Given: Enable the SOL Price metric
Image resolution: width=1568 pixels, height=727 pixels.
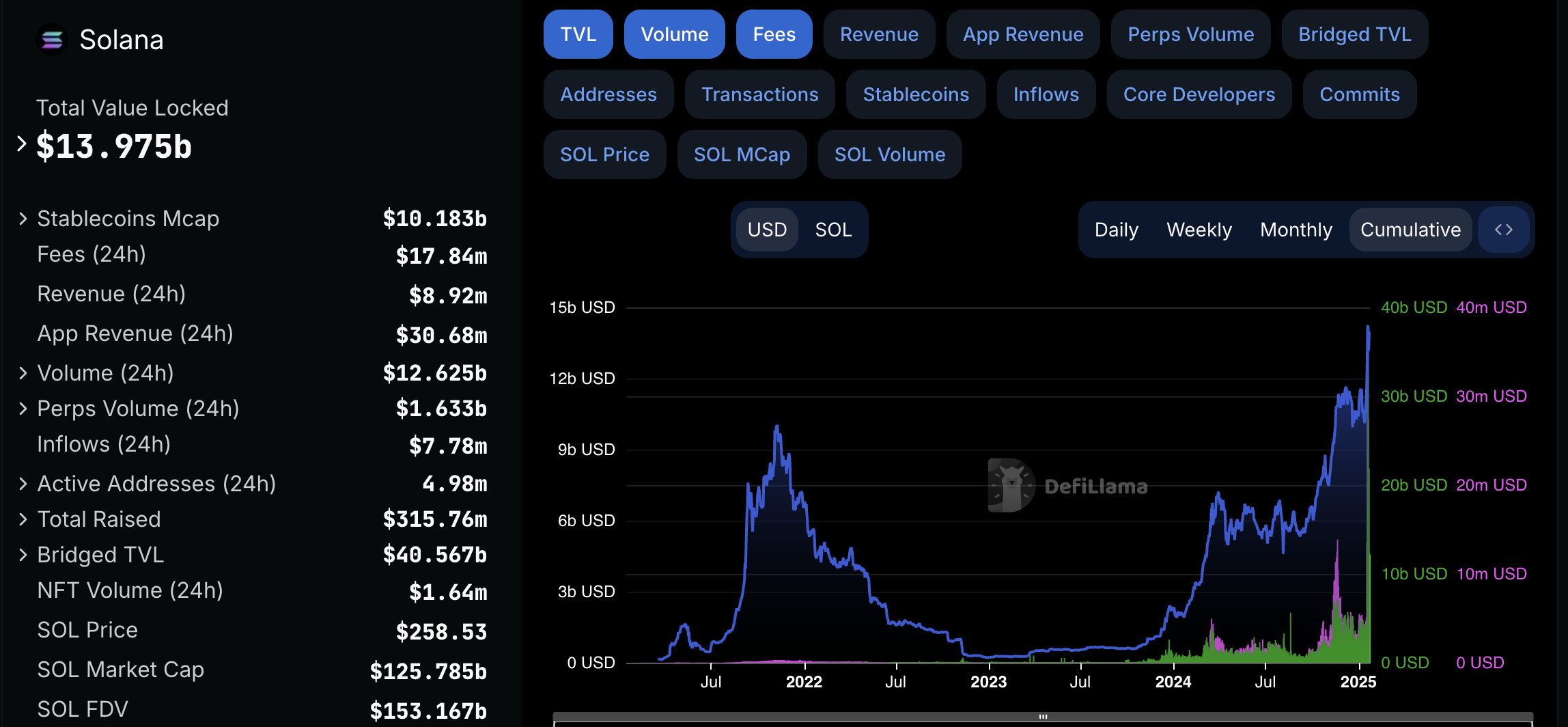Looking at the screenshot, I should pos(604,154).
